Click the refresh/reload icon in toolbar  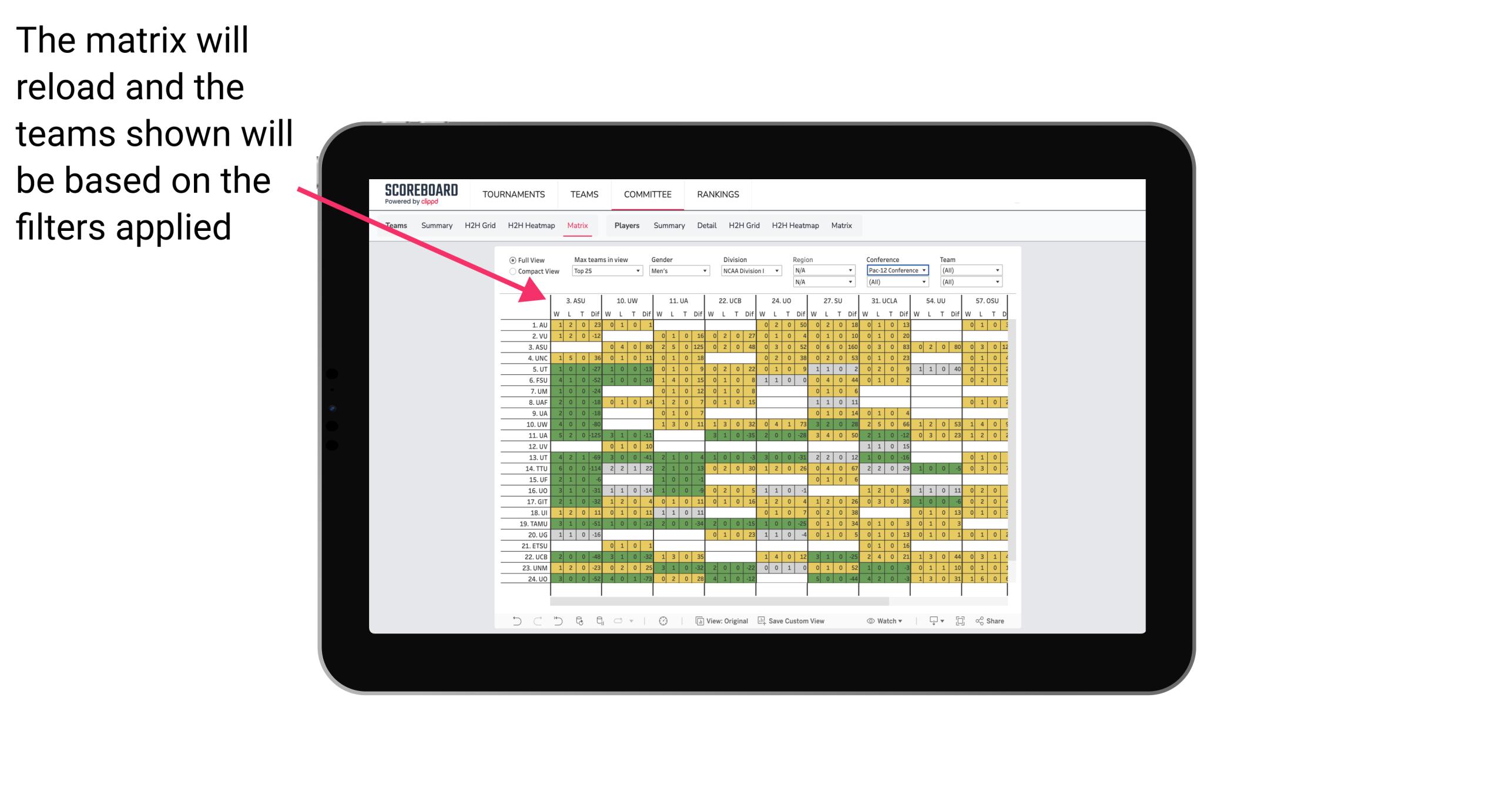click(x=579, y=621)
